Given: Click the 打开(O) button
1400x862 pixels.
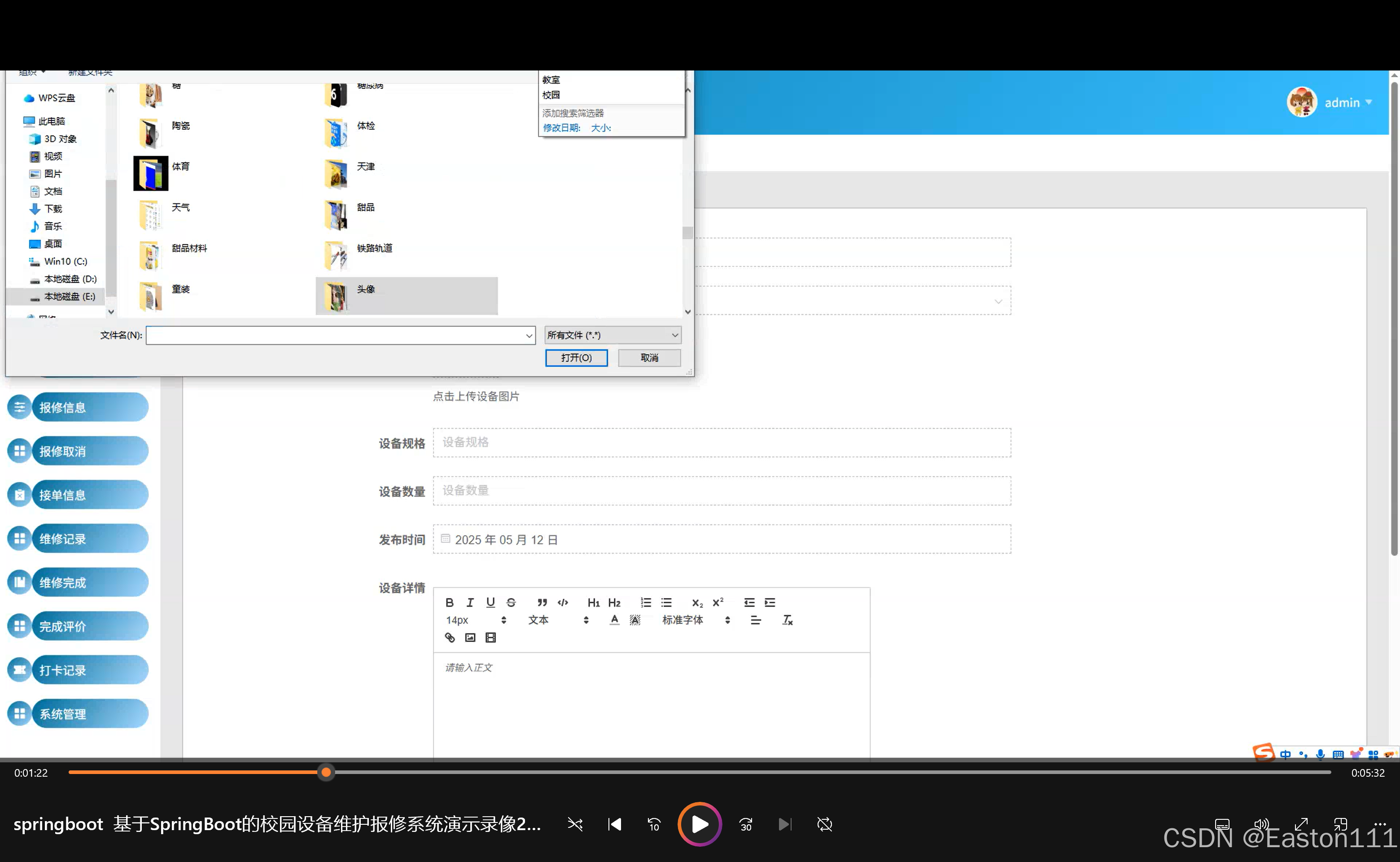Looking at the screenshot, I should coord(576,357).
